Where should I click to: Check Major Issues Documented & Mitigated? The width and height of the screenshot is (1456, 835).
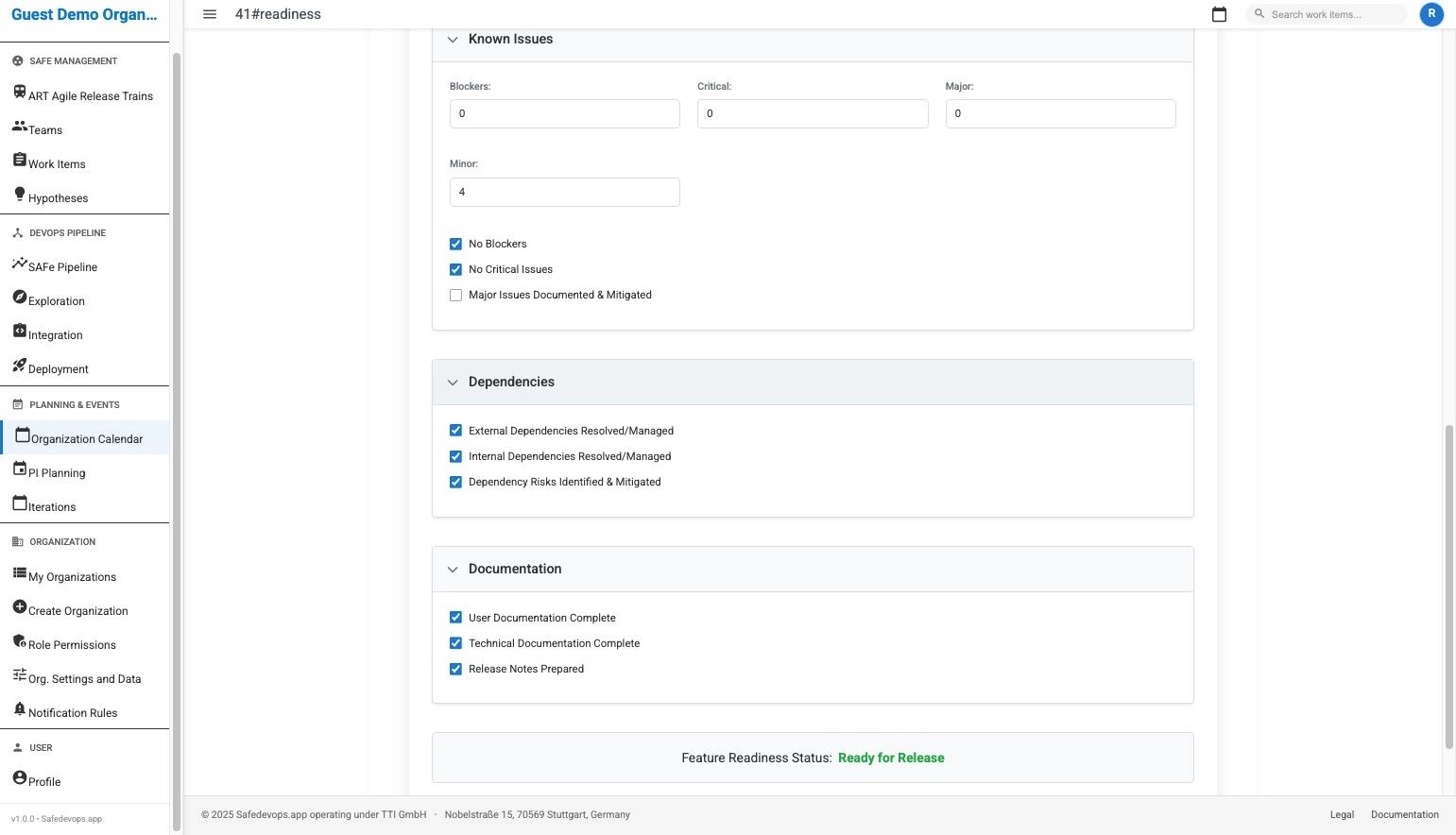pyautogui.click(x=455, y=295)
